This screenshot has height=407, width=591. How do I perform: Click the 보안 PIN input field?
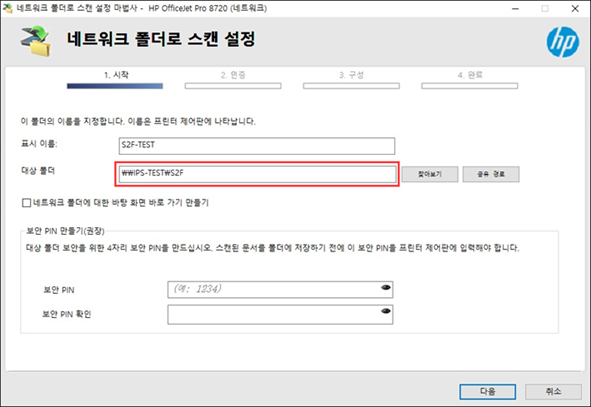[280, 289]
